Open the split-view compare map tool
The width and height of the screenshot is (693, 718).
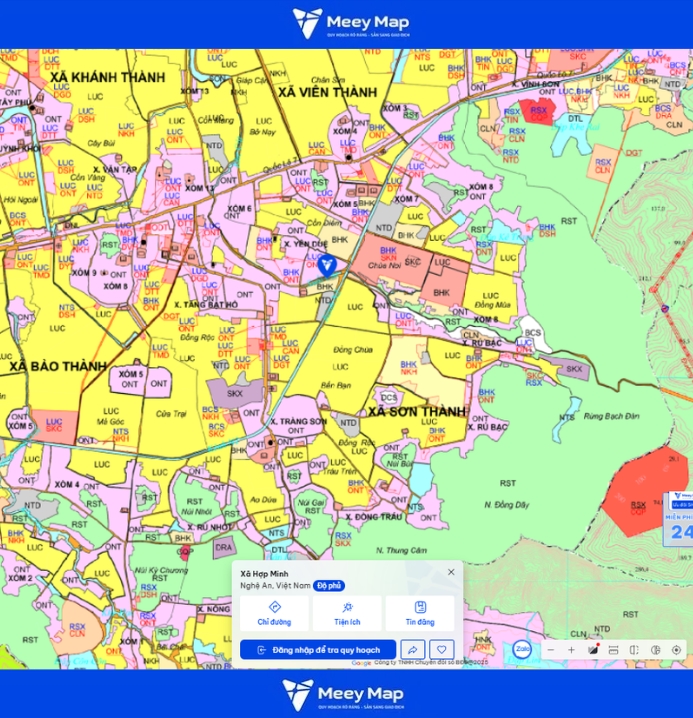point(634,650)
